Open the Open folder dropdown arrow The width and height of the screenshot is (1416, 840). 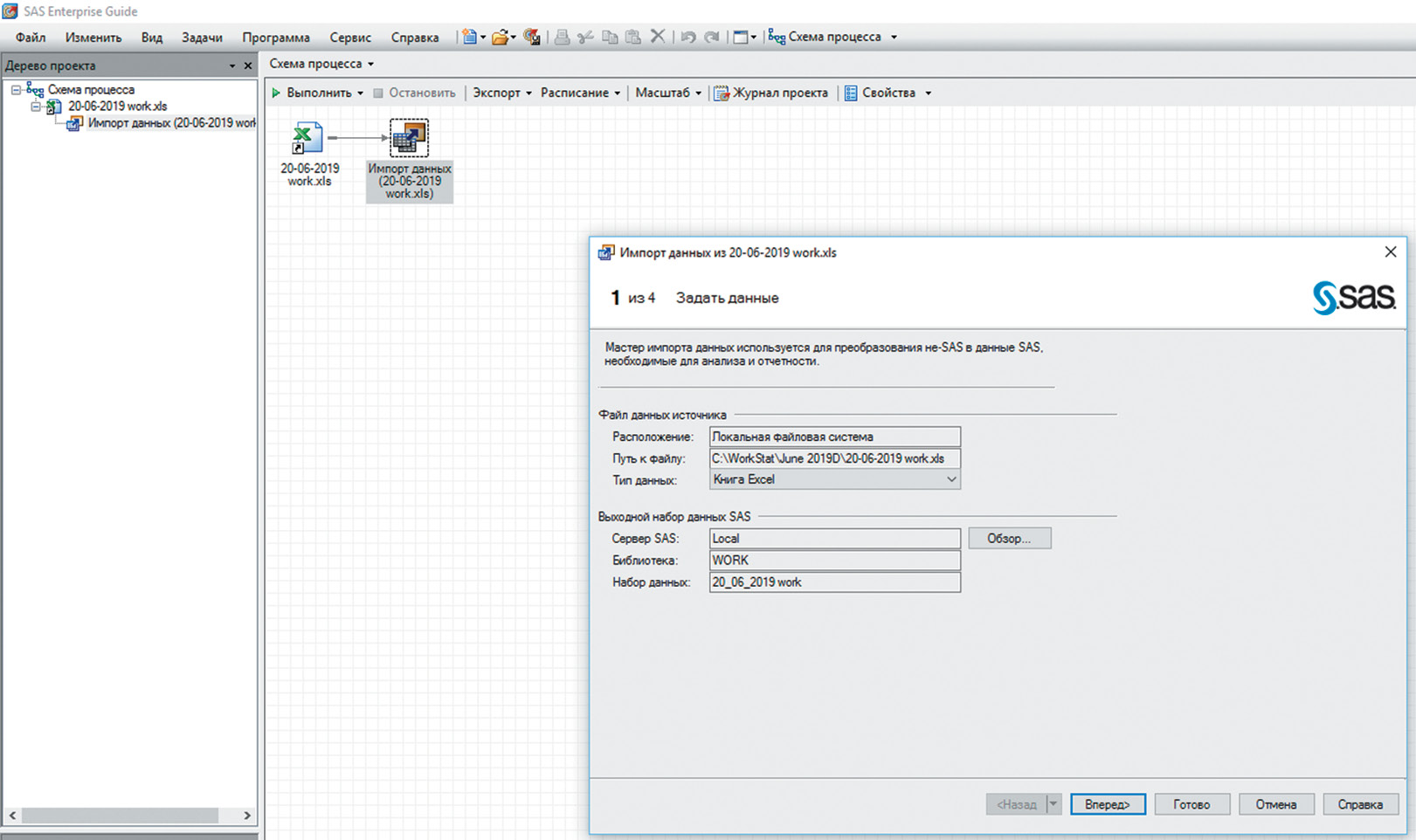(x=513, y=37)
